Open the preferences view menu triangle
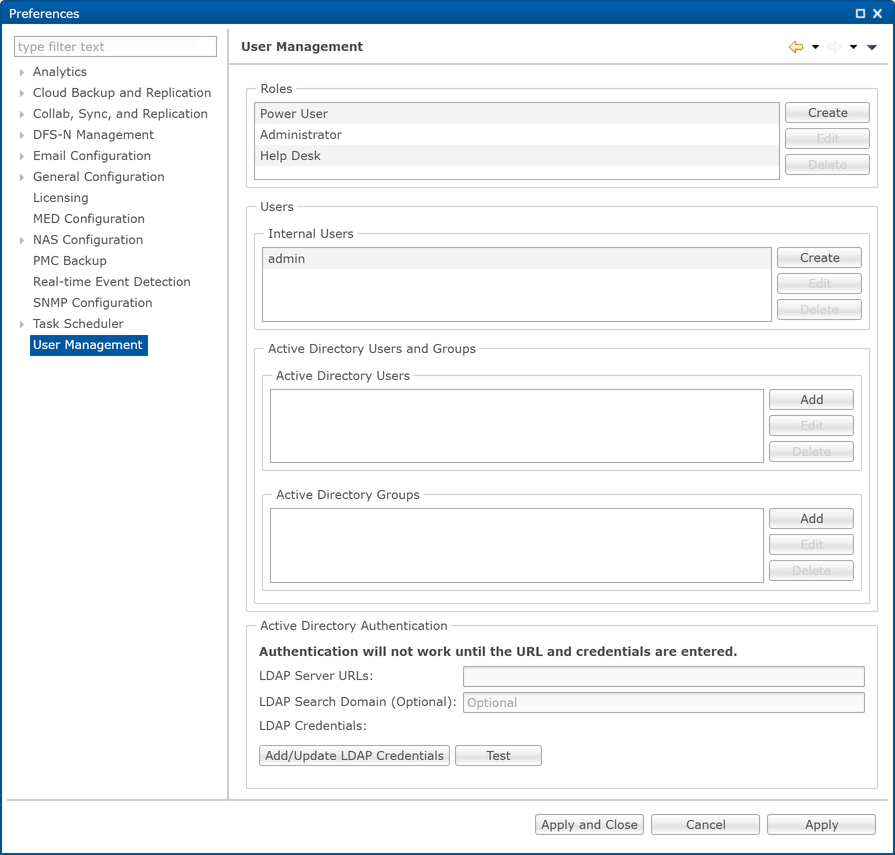This screenshot has width=895, height=855. (871, 47)
